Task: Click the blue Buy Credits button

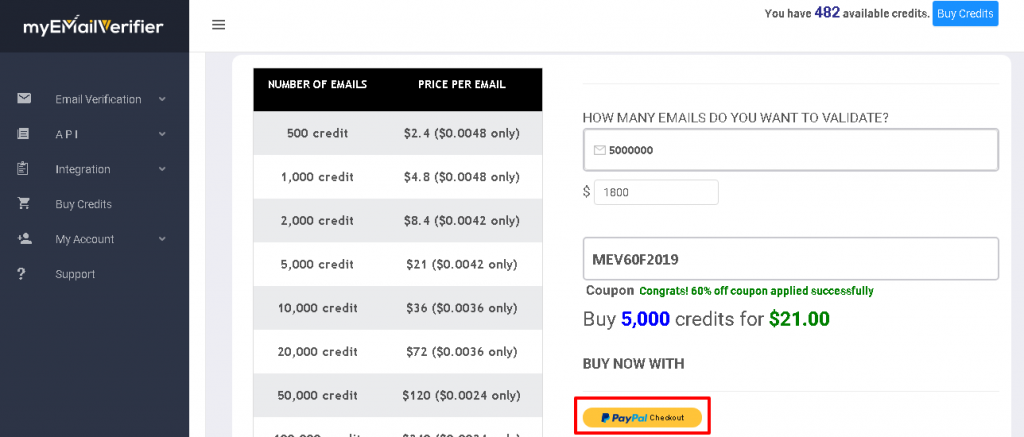Action: click(x=965, y=14)
